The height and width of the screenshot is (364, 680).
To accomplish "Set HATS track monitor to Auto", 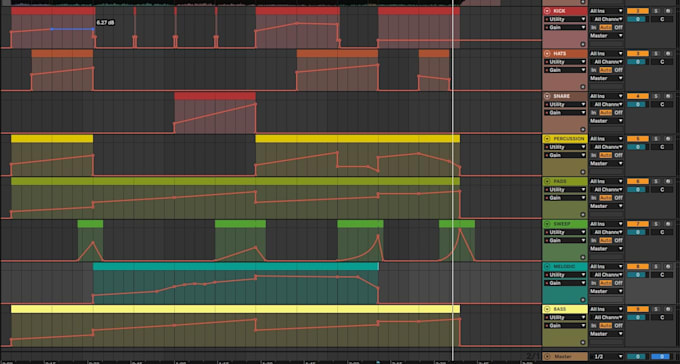I will point(605,70).
